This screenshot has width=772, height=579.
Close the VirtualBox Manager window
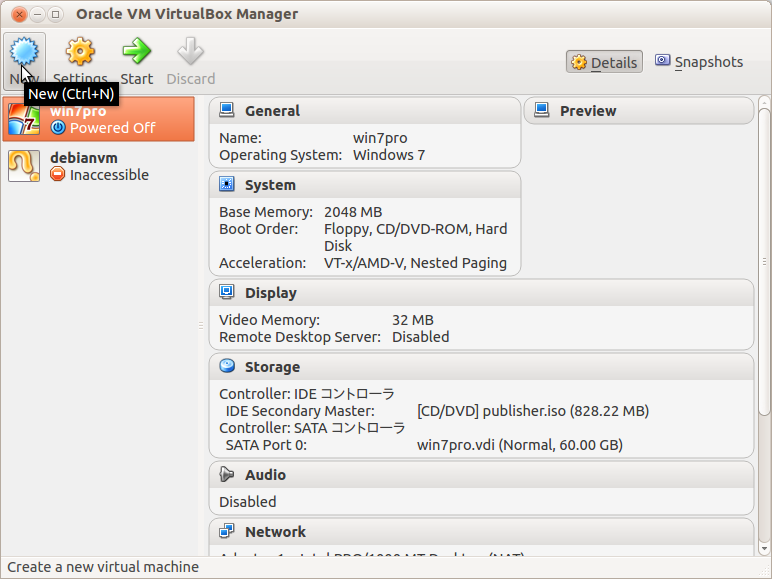tap(19, 14)
